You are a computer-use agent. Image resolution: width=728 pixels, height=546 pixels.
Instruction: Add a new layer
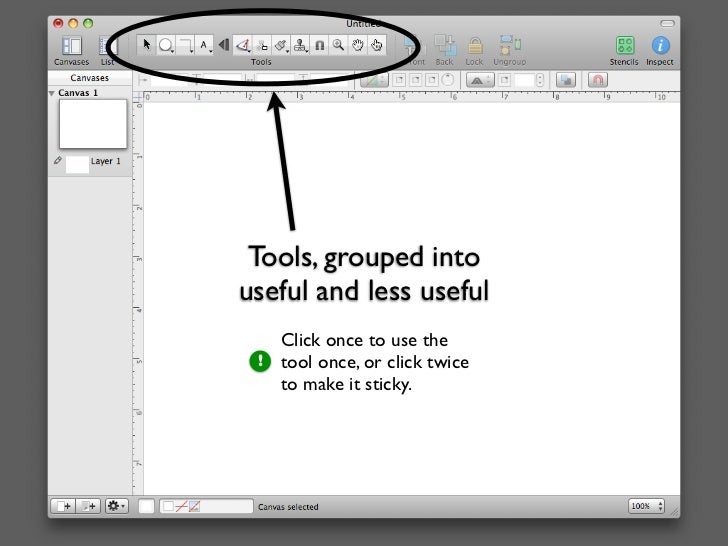[88, 506]
